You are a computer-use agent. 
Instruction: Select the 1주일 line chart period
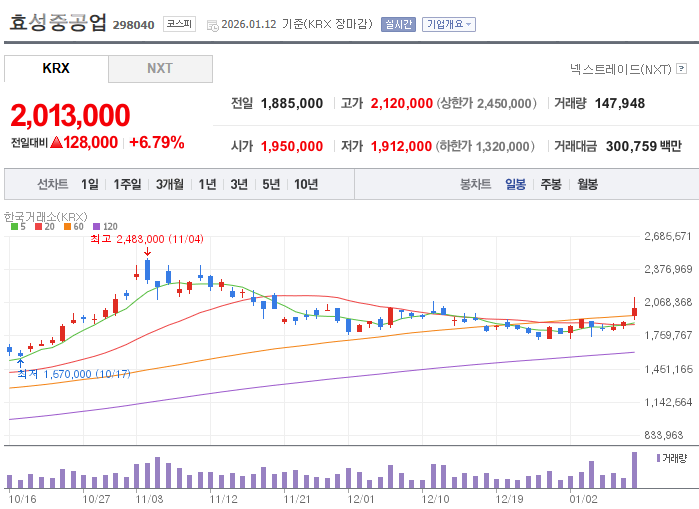click(127, 184)
